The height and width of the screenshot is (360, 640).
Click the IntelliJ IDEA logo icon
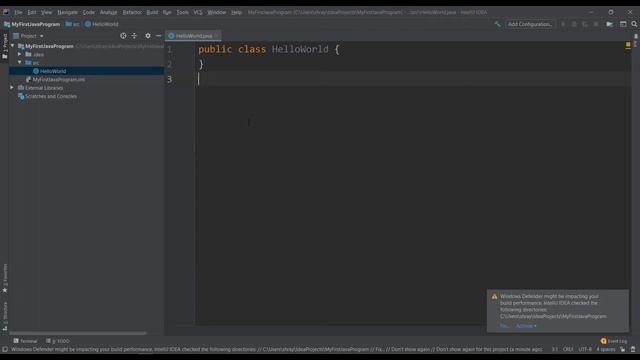click(x=6, y=12)
